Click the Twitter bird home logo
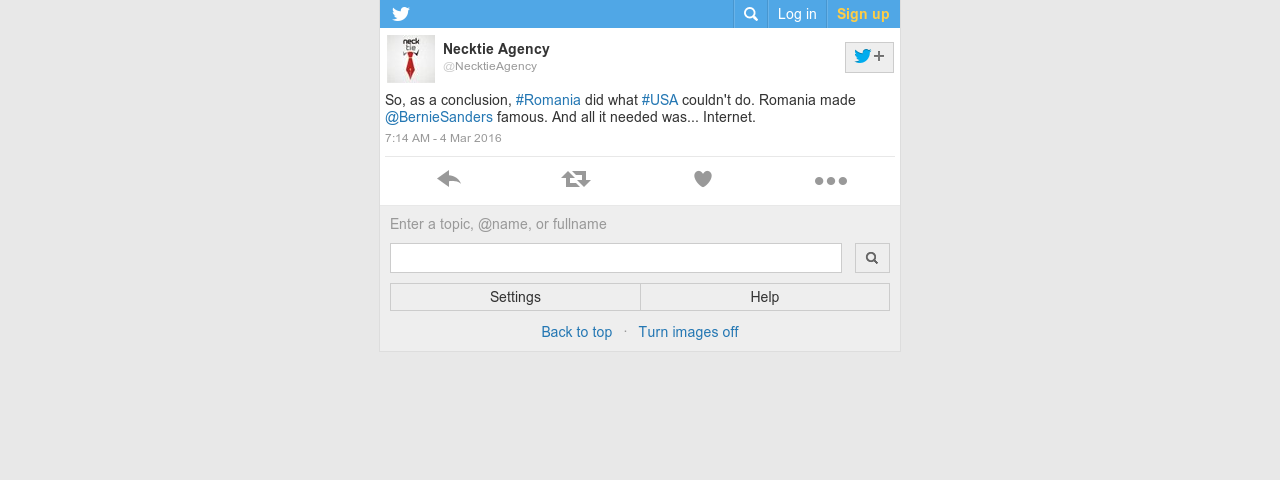 tap(401, 14)
